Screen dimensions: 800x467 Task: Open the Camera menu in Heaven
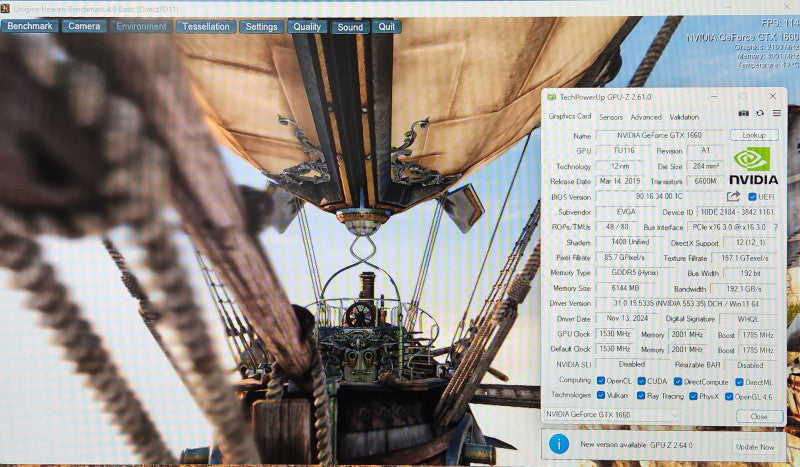(84, 26)
